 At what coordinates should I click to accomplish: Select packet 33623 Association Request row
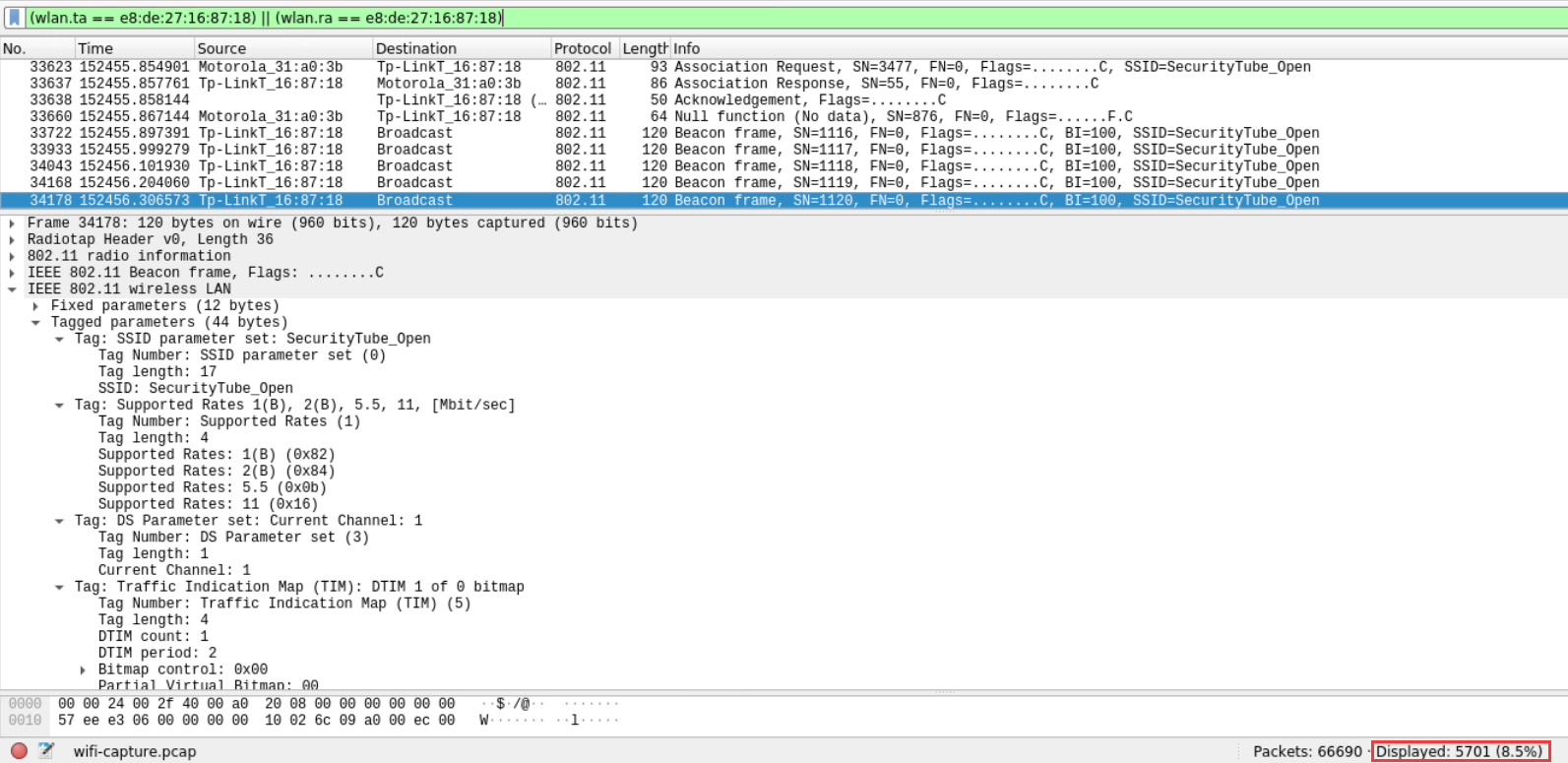click(784, 67)
